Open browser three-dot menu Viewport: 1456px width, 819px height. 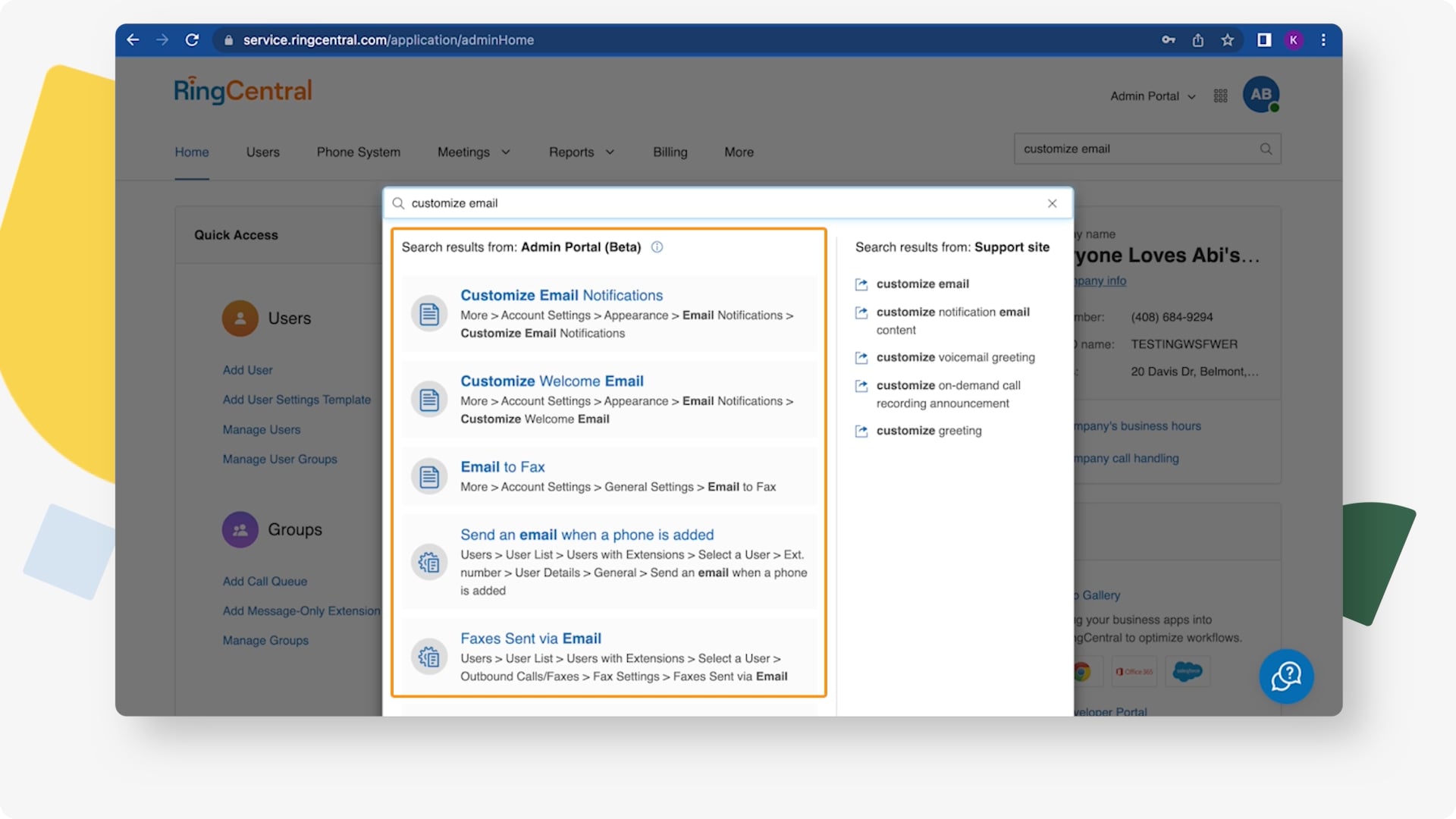click(x=1323, y=39)
